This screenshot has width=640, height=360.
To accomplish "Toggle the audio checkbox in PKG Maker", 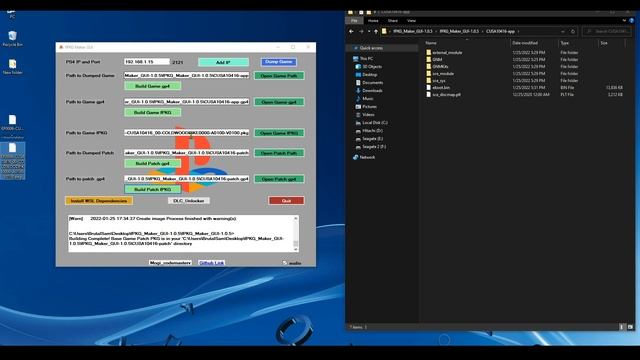I will (285, 263).
